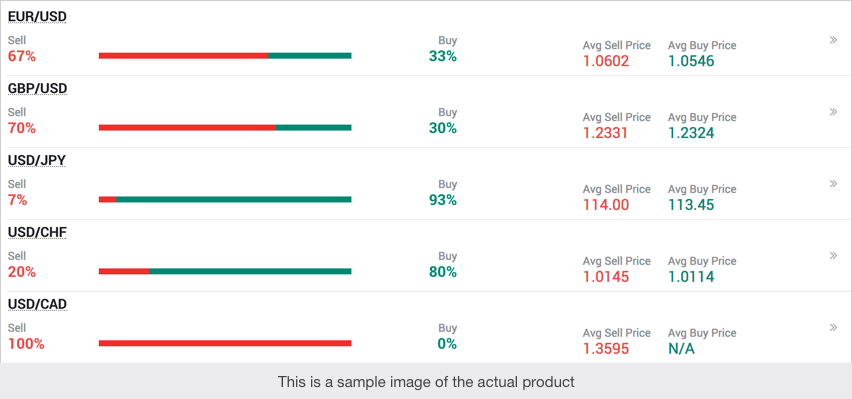The image size is (852, 399).
Task: Expand the USD/CHF row double-chevron
Action: [833, 255]
